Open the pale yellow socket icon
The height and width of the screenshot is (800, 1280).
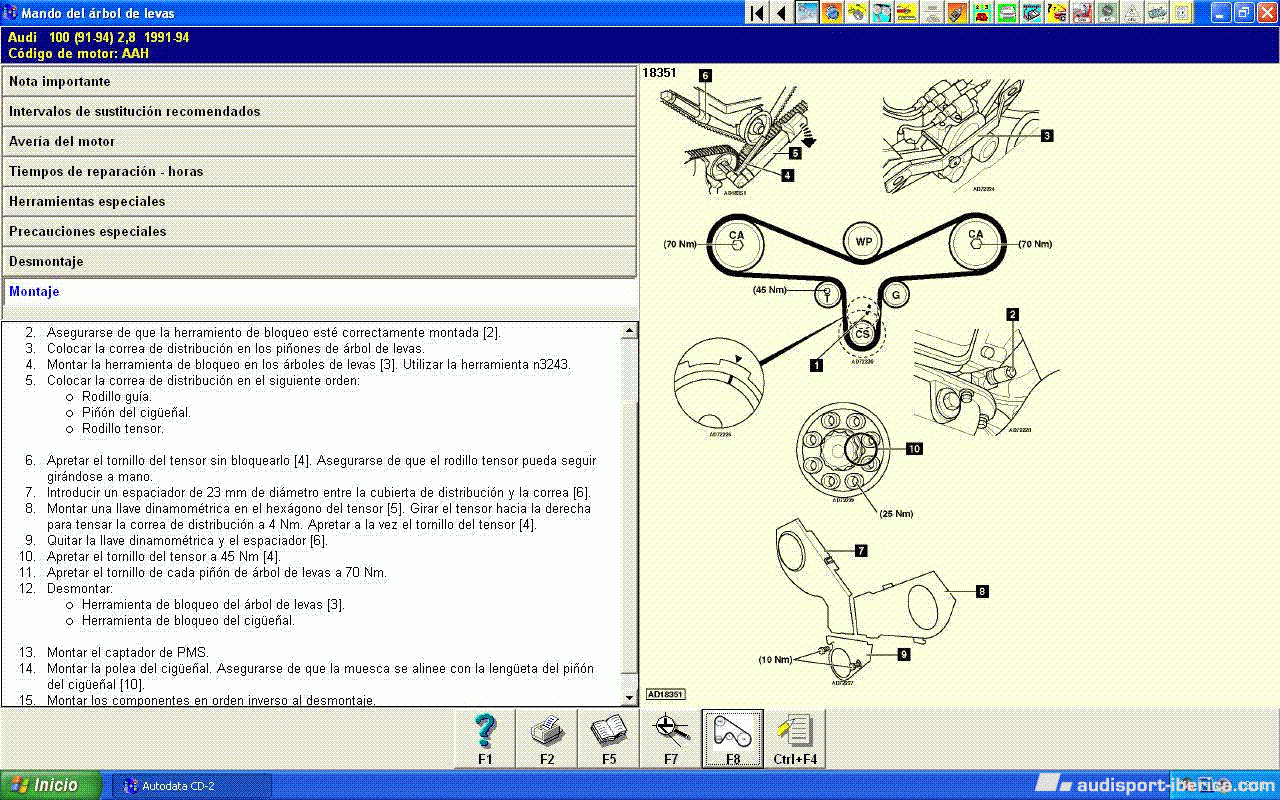[x=1182, y=13]
